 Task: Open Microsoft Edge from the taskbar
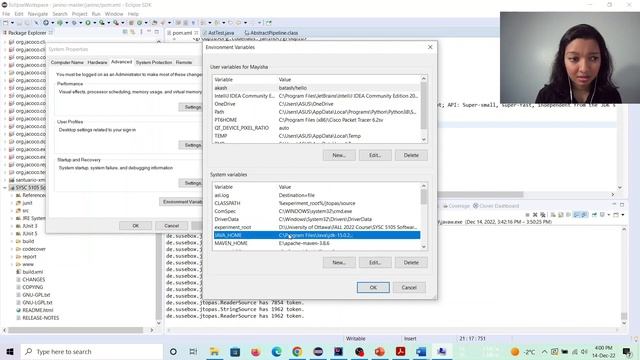[x=276, y=351]
